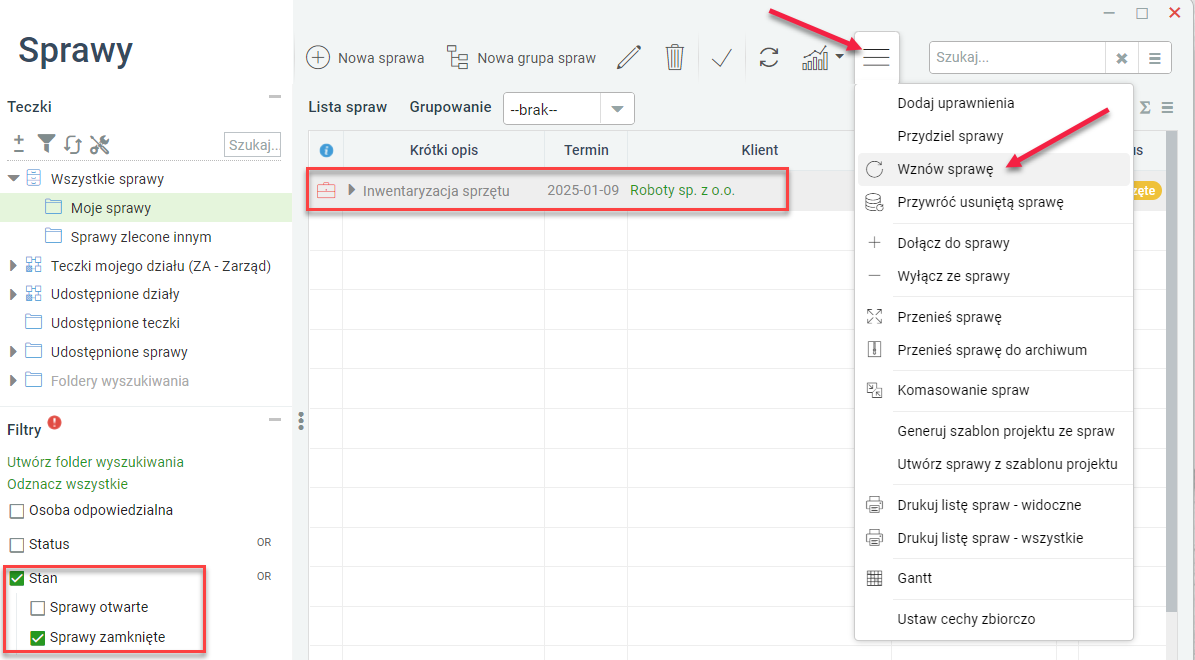The height and width of the screenshot is (660, 1195).
Task: Choose Przydziel sprawy menu entry
Action: [993, 136]
